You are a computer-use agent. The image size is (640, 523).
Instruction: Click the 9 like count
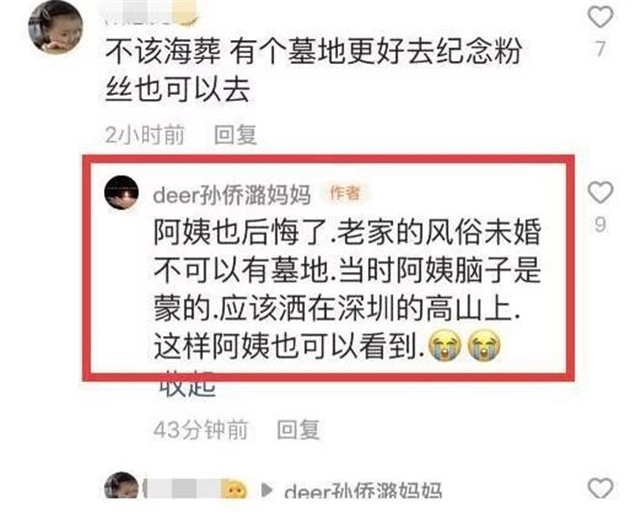600,225
